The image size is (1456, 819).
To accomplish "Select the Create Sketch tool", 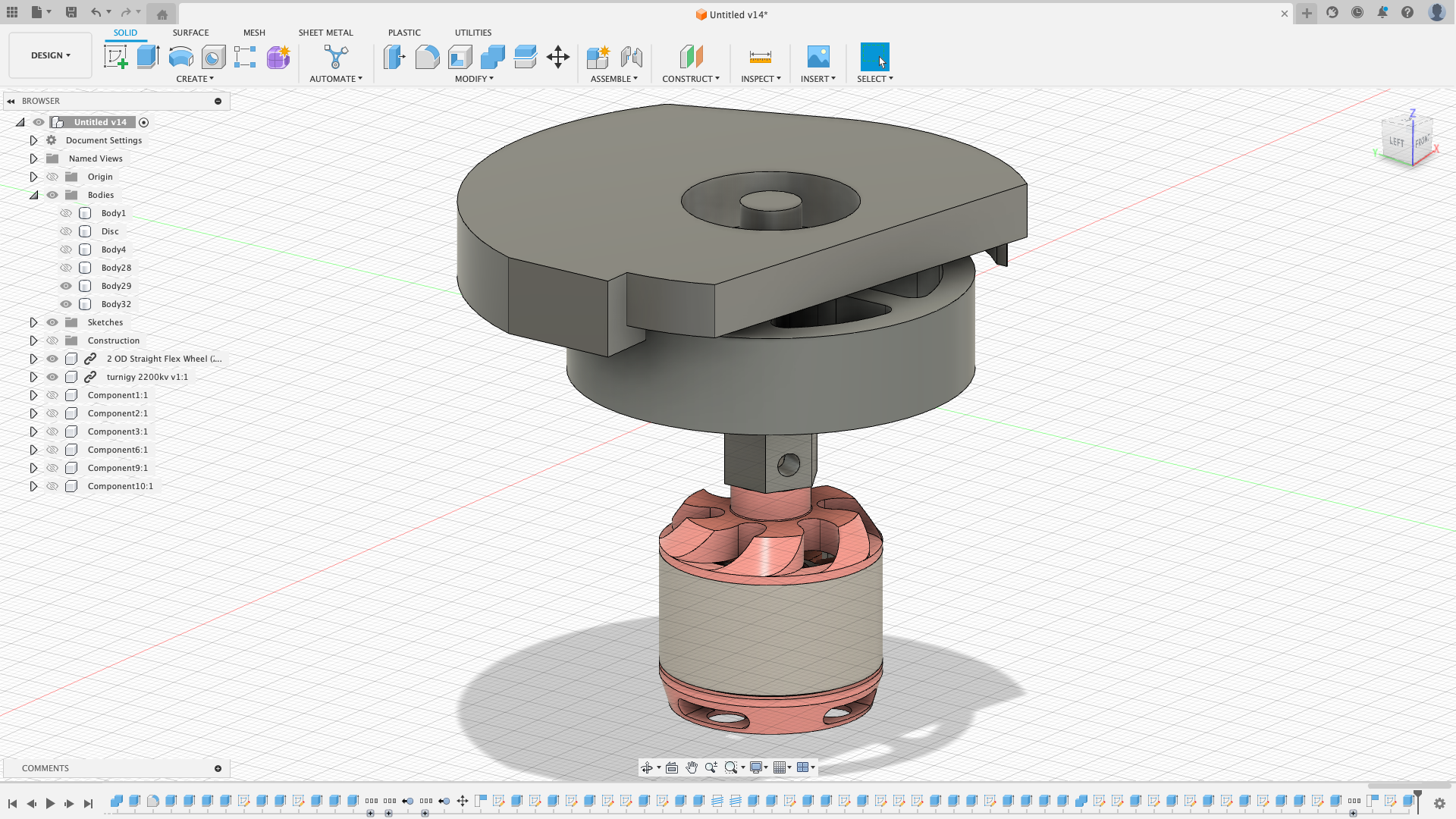I will [116, 57].
